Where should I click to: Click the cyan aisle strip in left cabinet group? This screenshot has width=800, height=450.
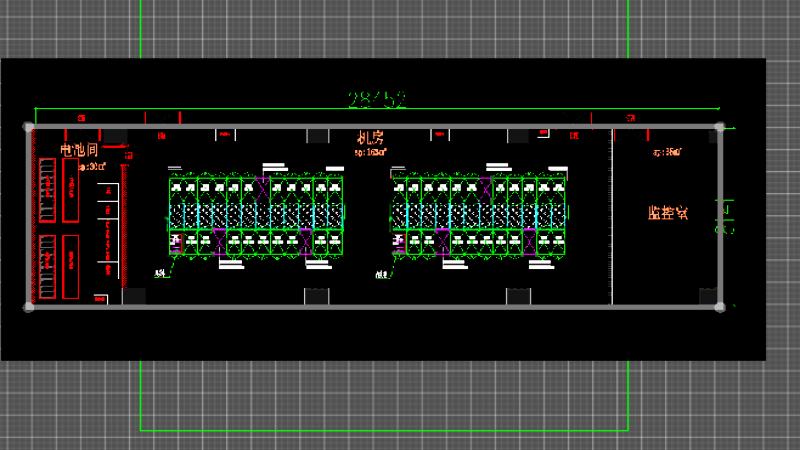(x=198, y=215)
